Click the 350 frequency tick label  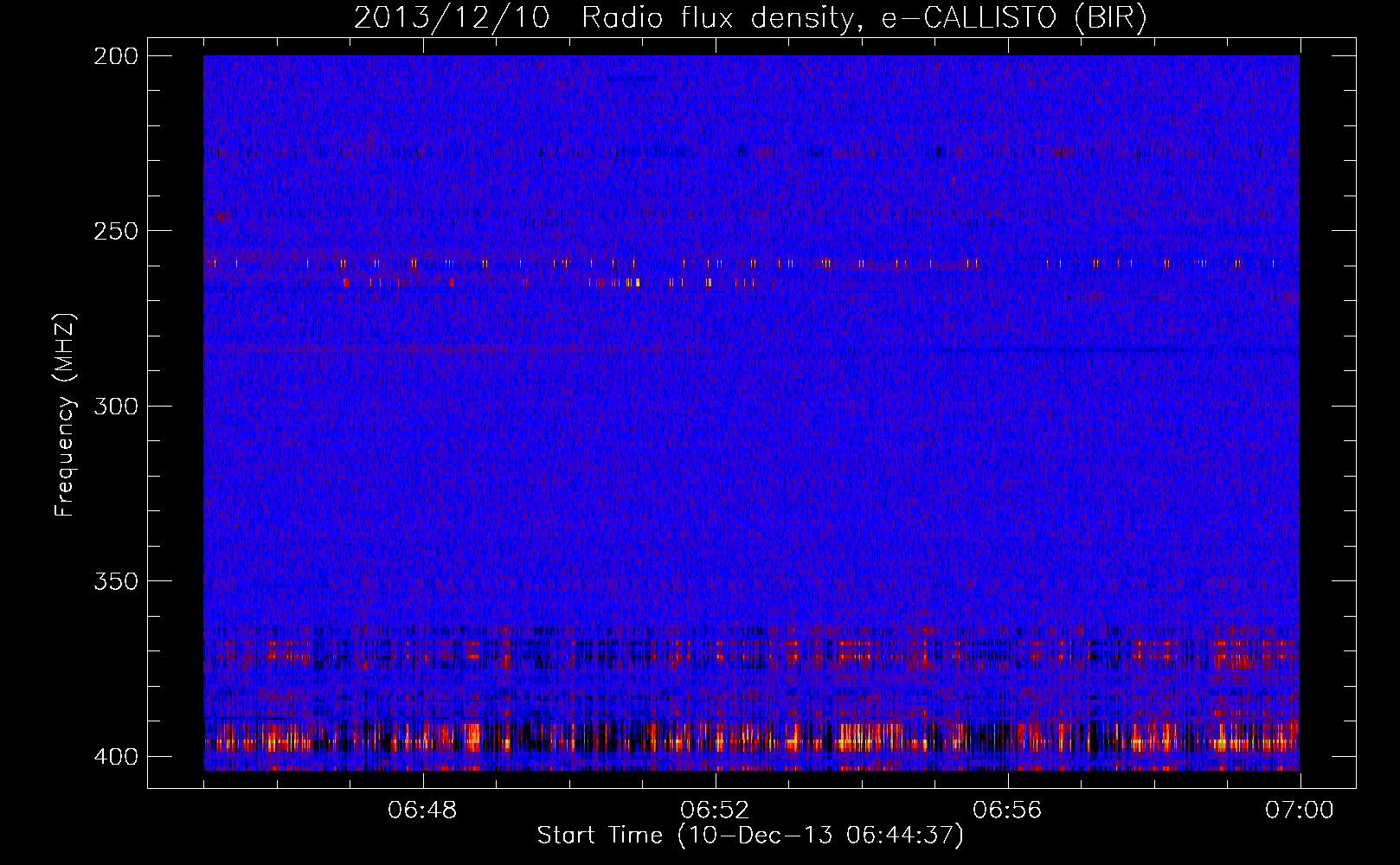pyautogui.click(x=115, y=580)
